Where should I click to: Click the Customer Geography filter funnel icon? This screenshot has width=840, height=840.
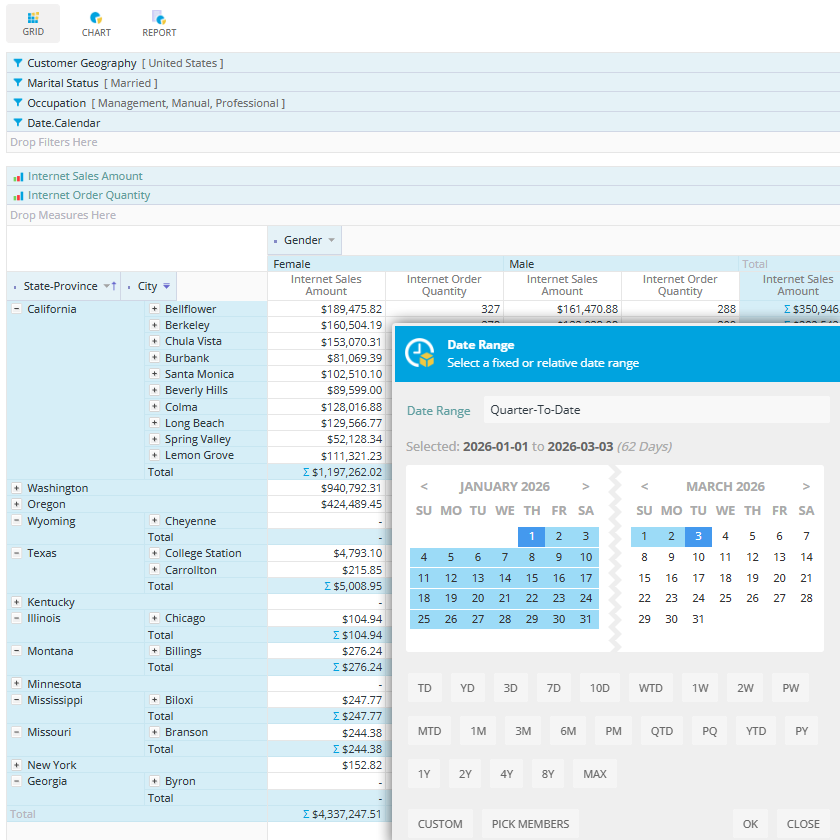(x=18, y=63)
